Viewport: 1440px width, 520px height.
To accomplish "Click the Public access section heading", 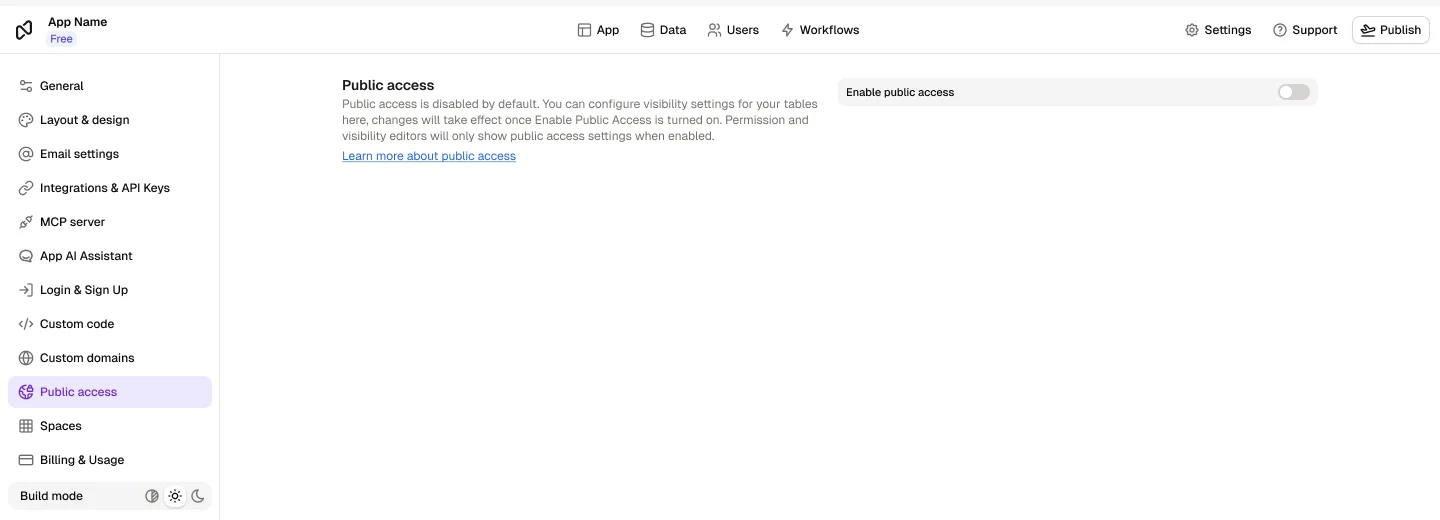I will pos(388,86).
